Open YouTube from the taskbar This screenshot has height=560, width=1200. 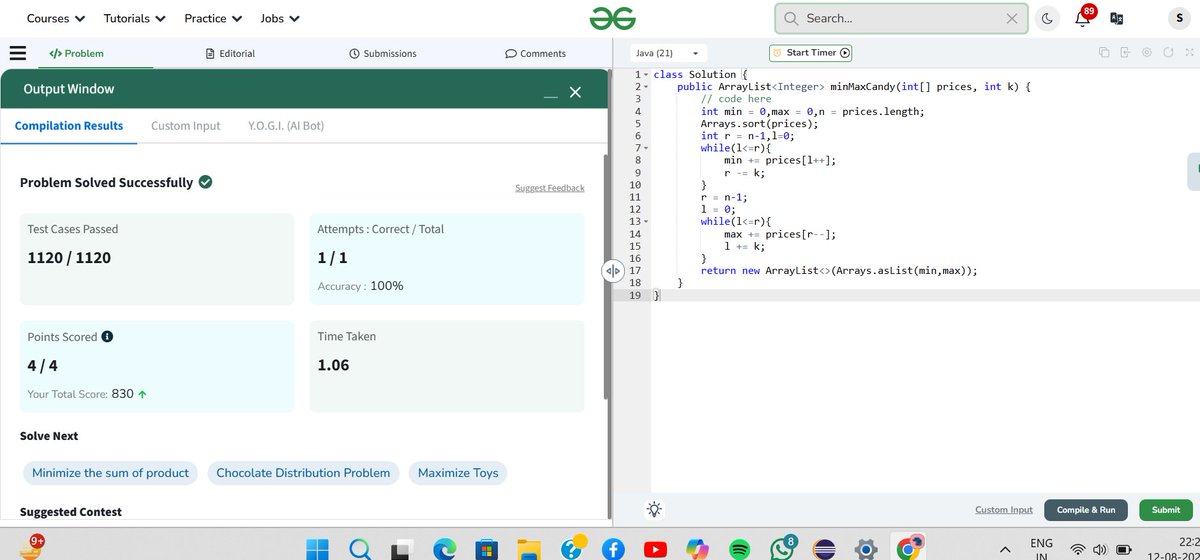656,548
